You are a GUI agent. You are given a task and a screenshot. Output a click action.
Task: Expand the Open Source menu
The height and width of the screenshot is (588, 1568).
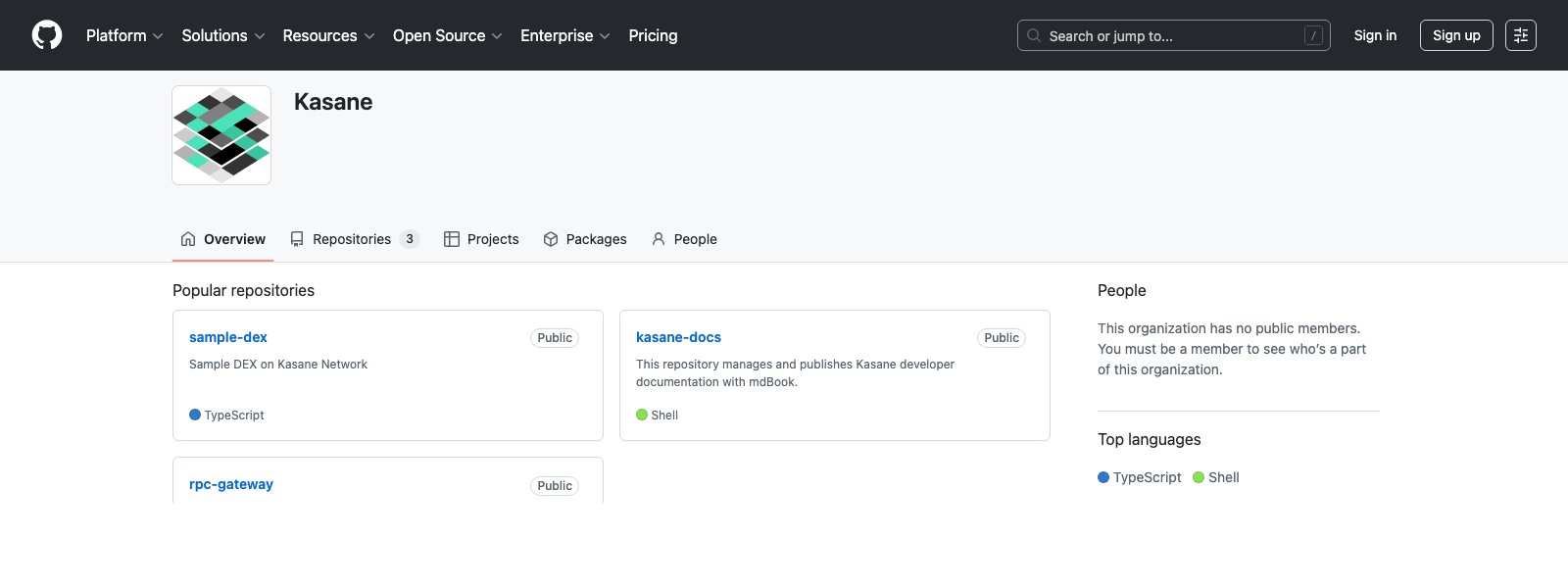[x=447, y=35]
